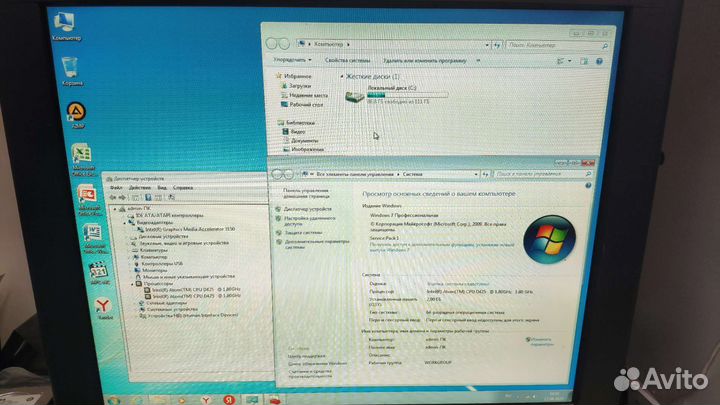This screenshot has height=405, width=720.
Task: Select Библиотеки in navigation pane
Action: pyautogui.click(x=300, y=123)
